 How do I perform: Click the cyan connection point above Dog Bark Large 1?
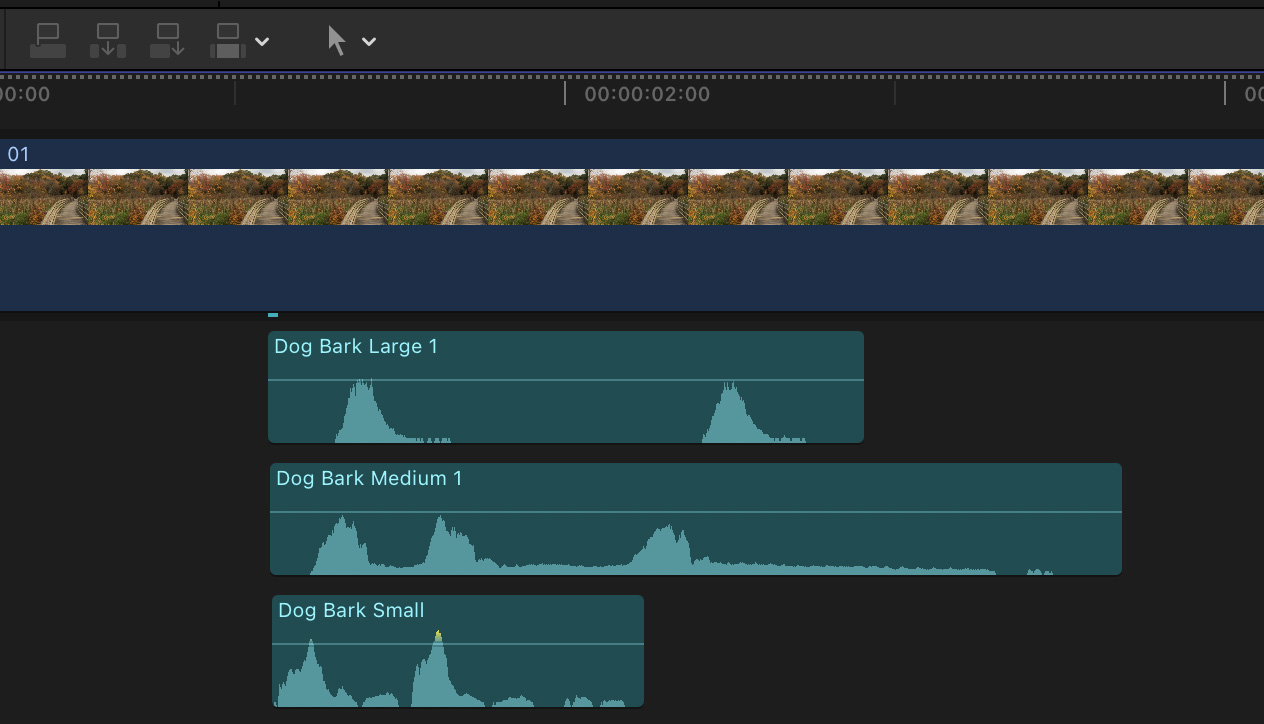coord(273,315)
